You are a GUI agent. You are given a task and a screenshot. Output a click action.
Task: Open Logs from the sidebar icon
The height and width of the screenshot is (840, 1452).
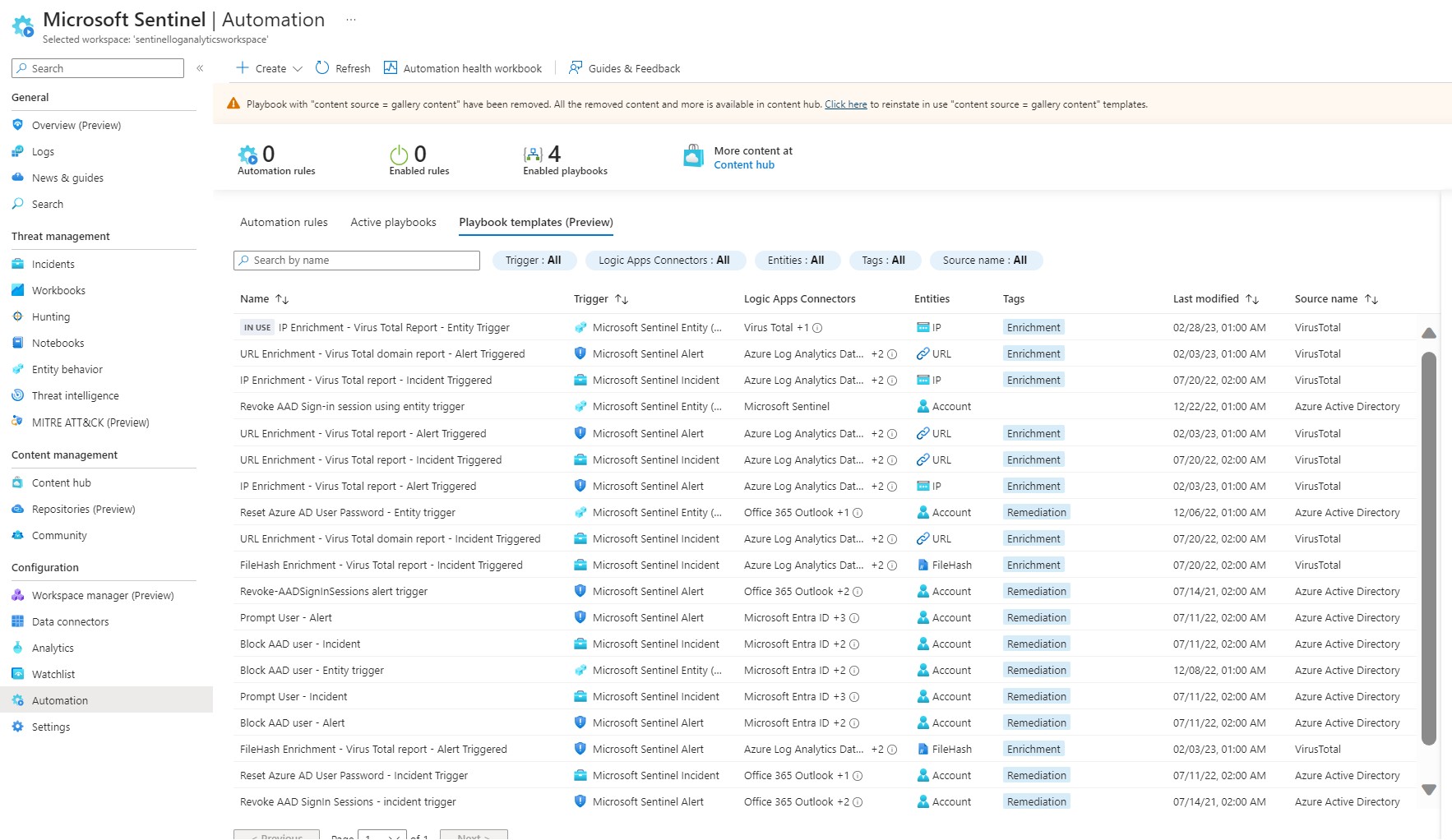click(18, 151)
